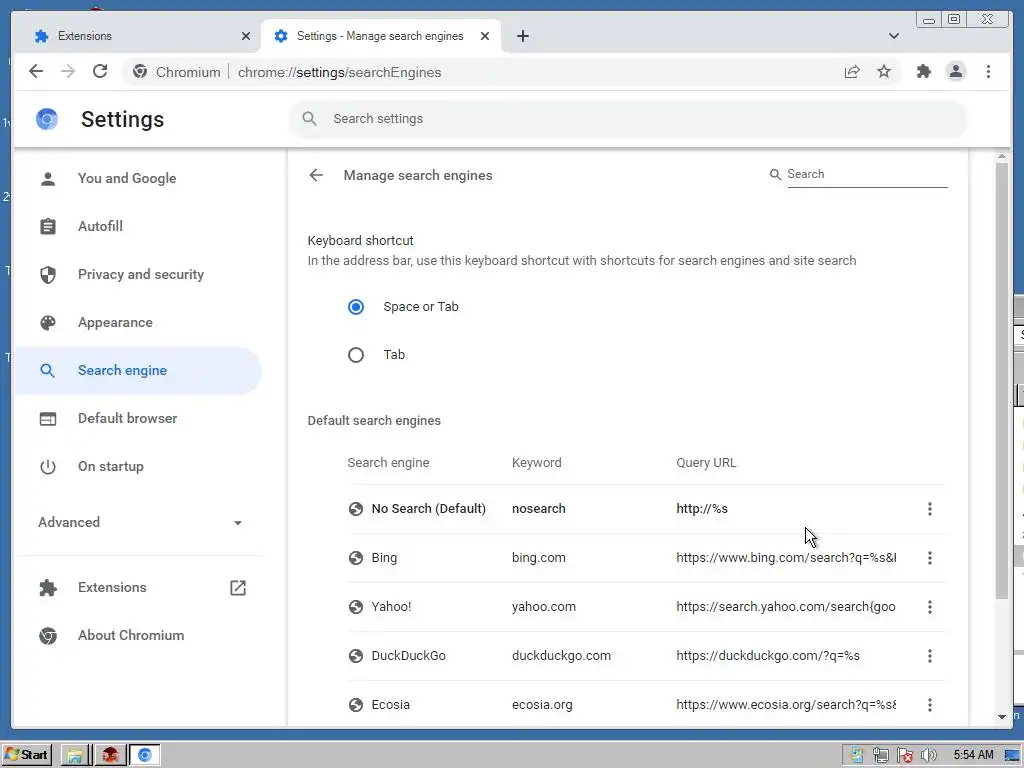Open more actions for Ecosia row
Screen dimensions: 1024x768
pyautogui.click(x=929, y=705)
